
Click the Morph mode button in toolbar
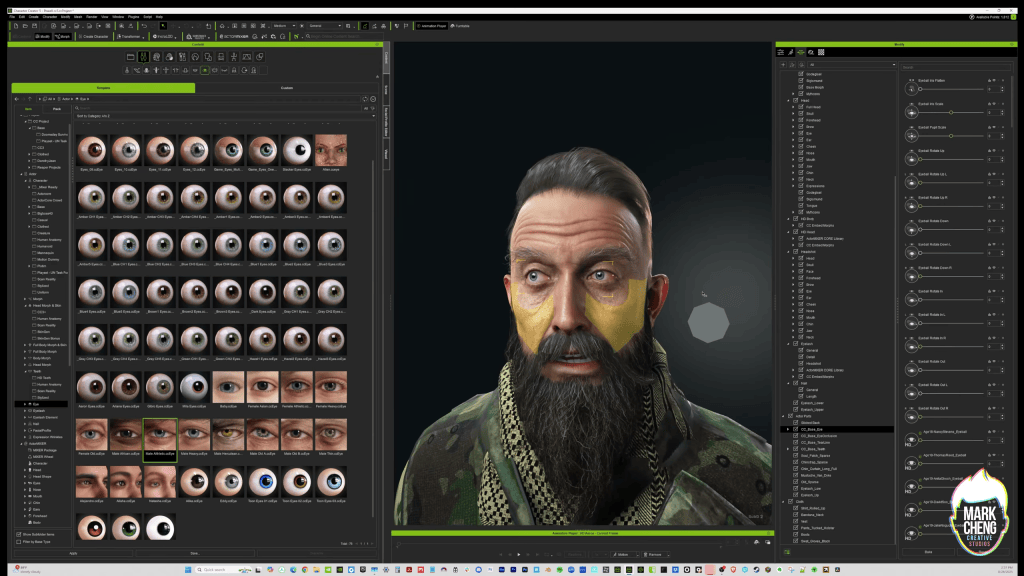click(62, 37)
